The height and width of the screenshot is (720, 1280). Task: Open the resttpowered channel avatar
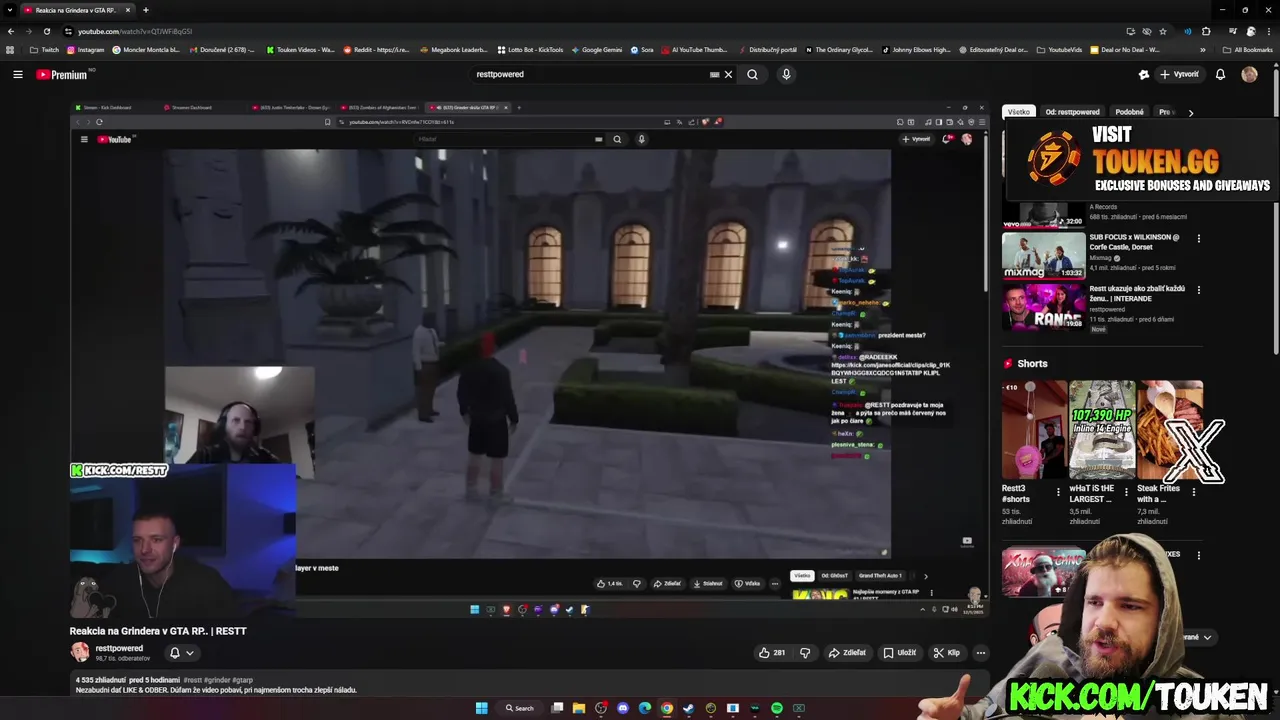pos(80,652)
